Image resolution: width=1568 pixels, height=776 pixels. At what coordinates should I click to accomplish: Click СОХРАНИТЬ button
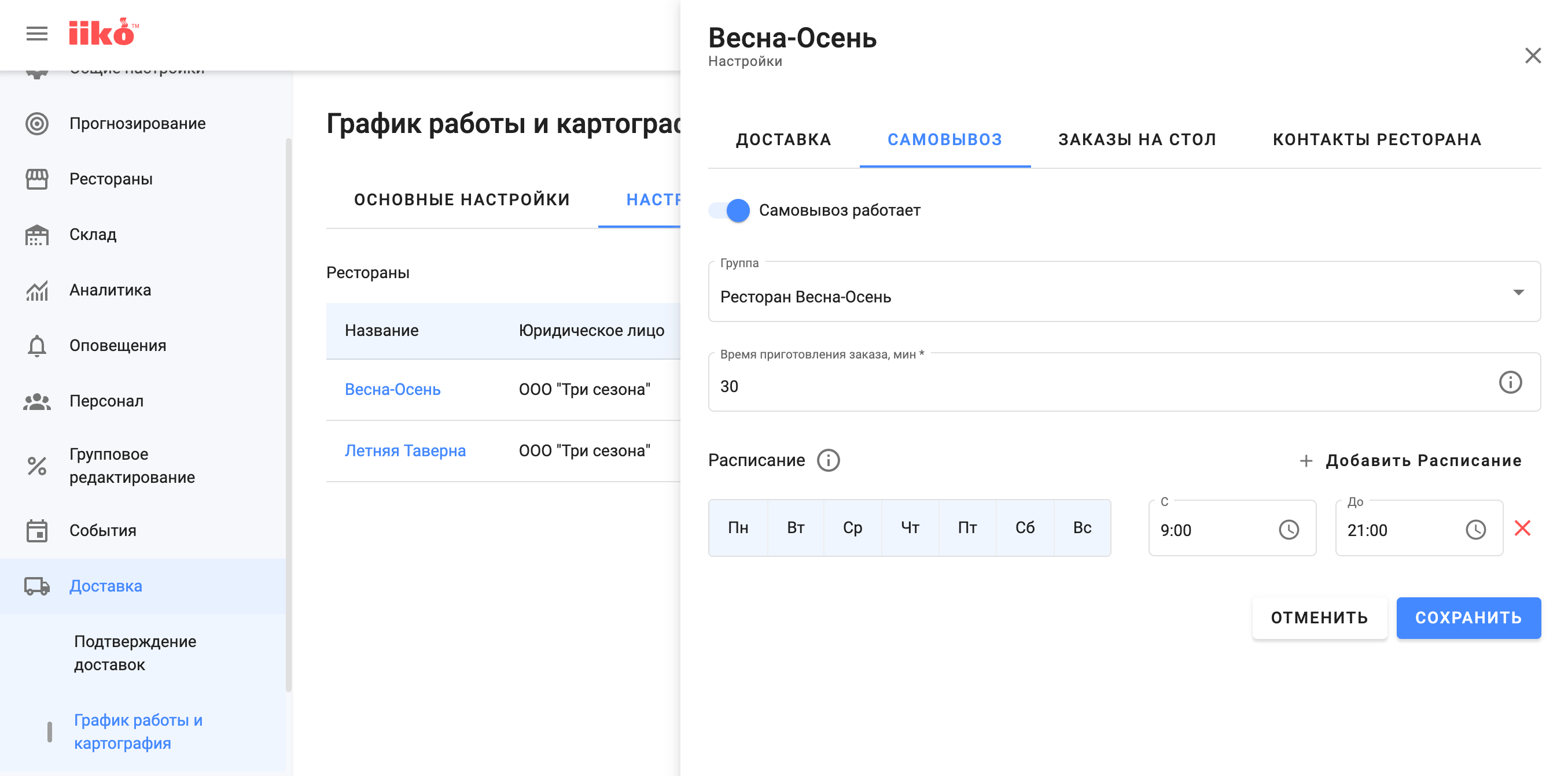[1468, 618]
